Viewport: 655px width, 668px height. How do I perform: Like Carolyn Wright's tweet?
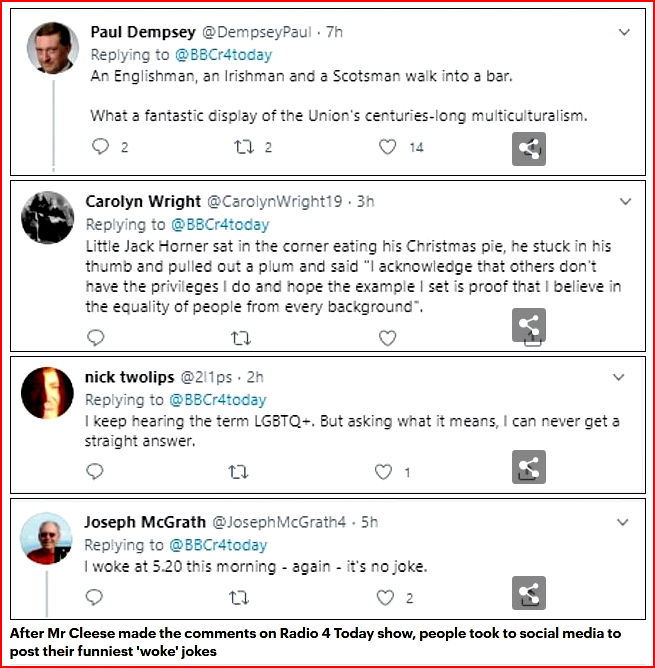(387, 338)
